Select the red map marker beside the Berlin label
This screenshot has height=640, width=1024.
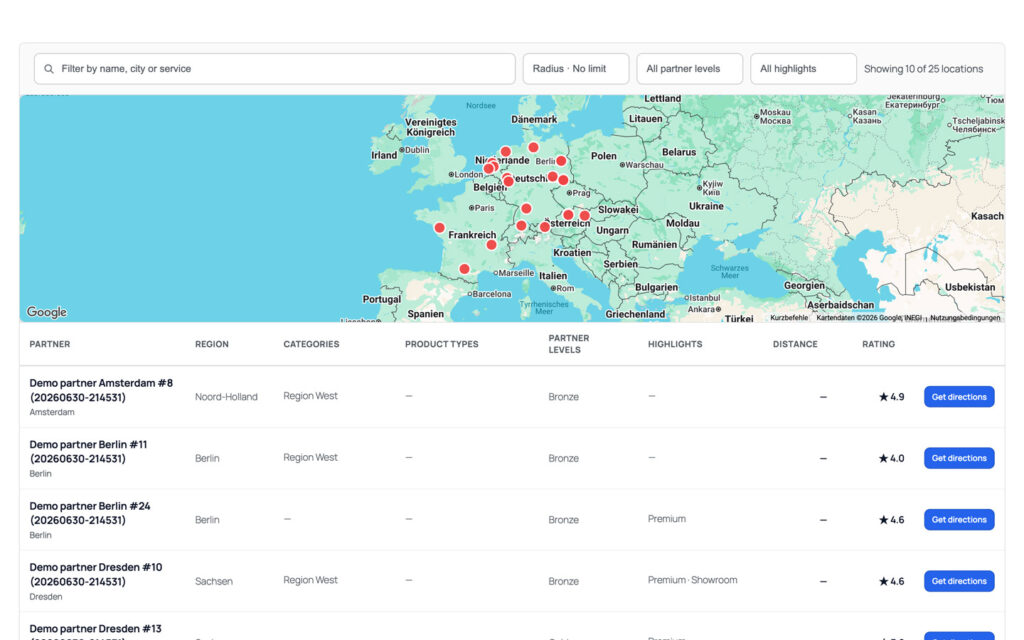point(561,161)
